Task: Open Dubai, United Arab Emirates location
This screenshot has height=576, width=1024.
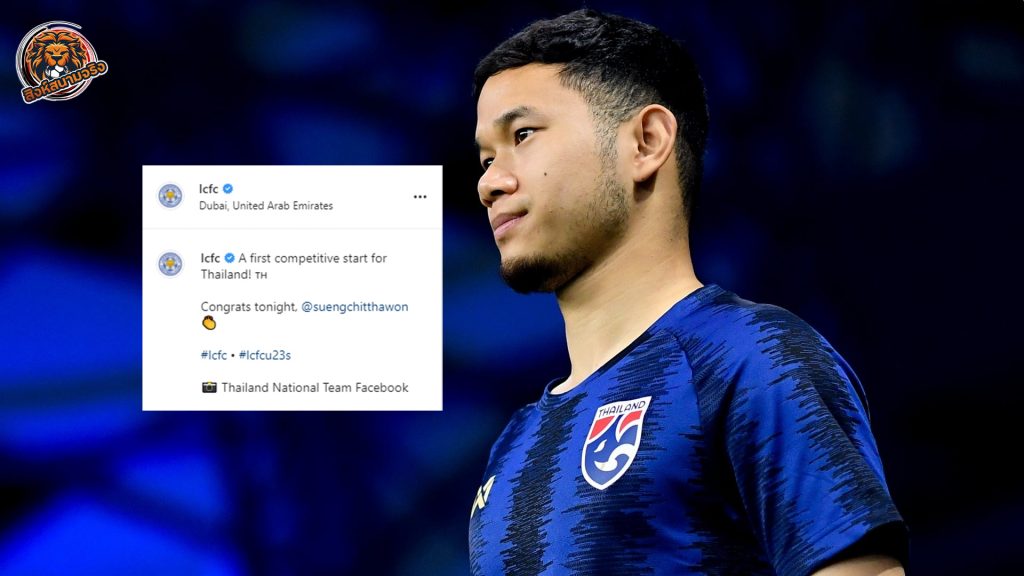Action: click(x=266, y=206)
